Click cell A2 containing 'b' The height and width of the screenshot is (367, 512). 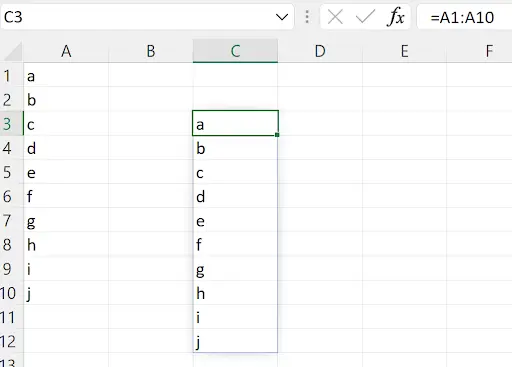click(66, 99)
